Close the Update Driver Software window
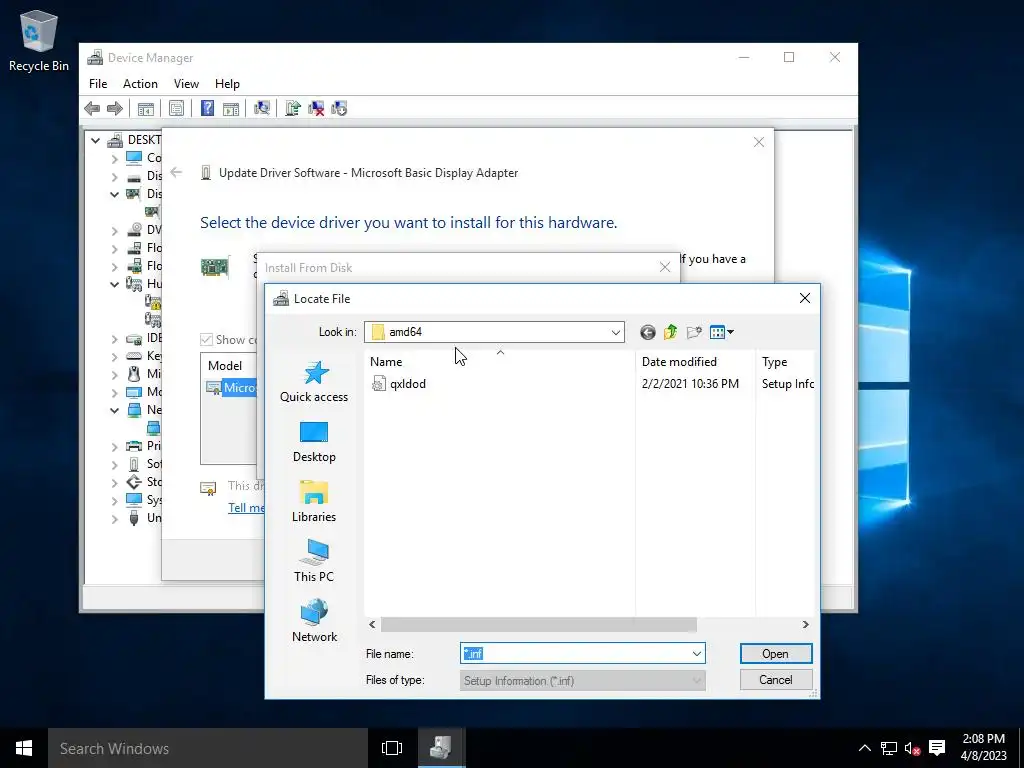1024x768 pixels. [x=759, y=142]
